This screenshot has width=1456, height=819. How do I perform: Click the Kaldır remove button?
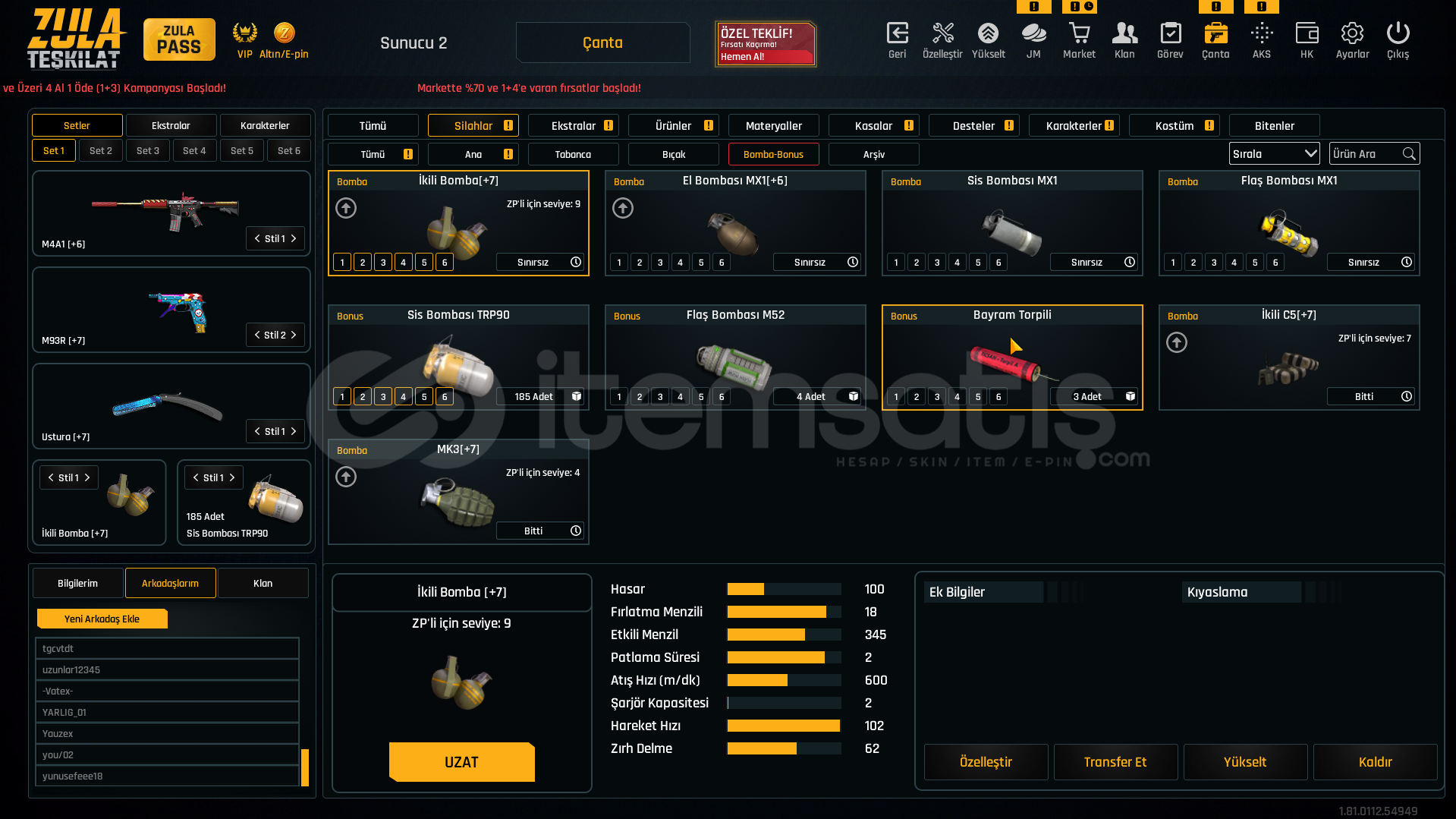[1375, 762]
